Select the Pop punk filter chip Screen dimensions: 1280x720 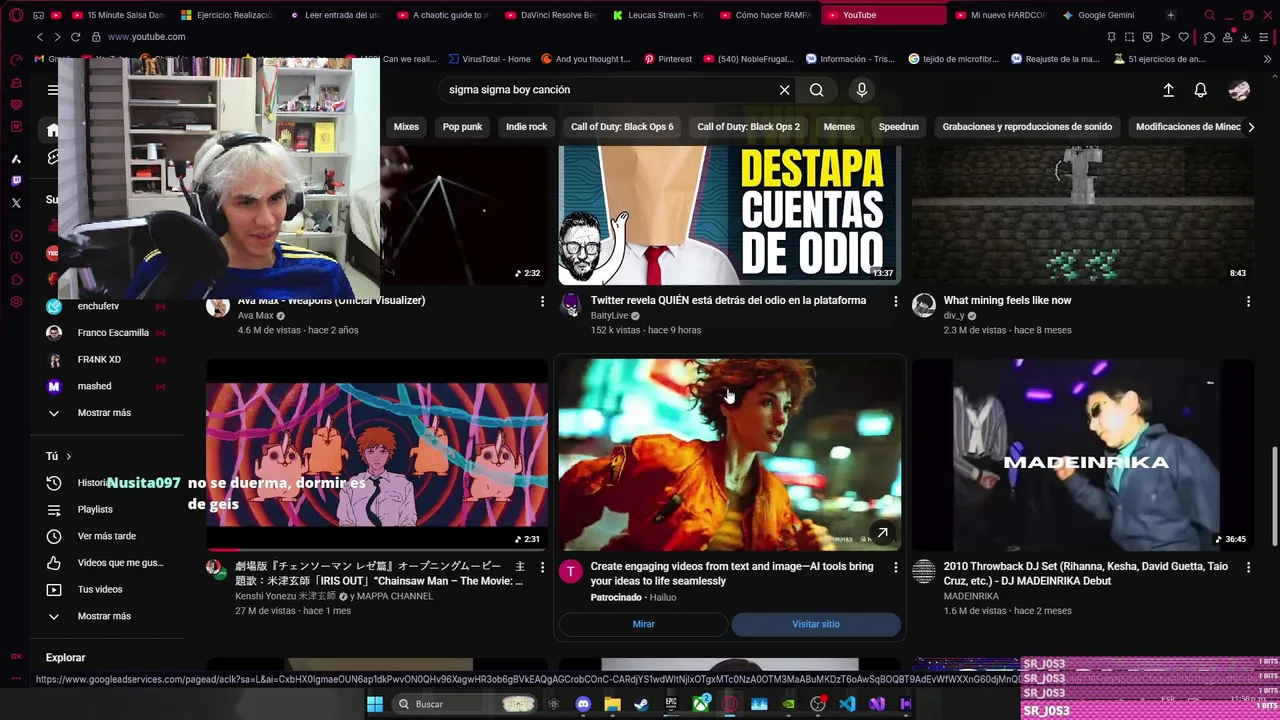coord(462,127)
